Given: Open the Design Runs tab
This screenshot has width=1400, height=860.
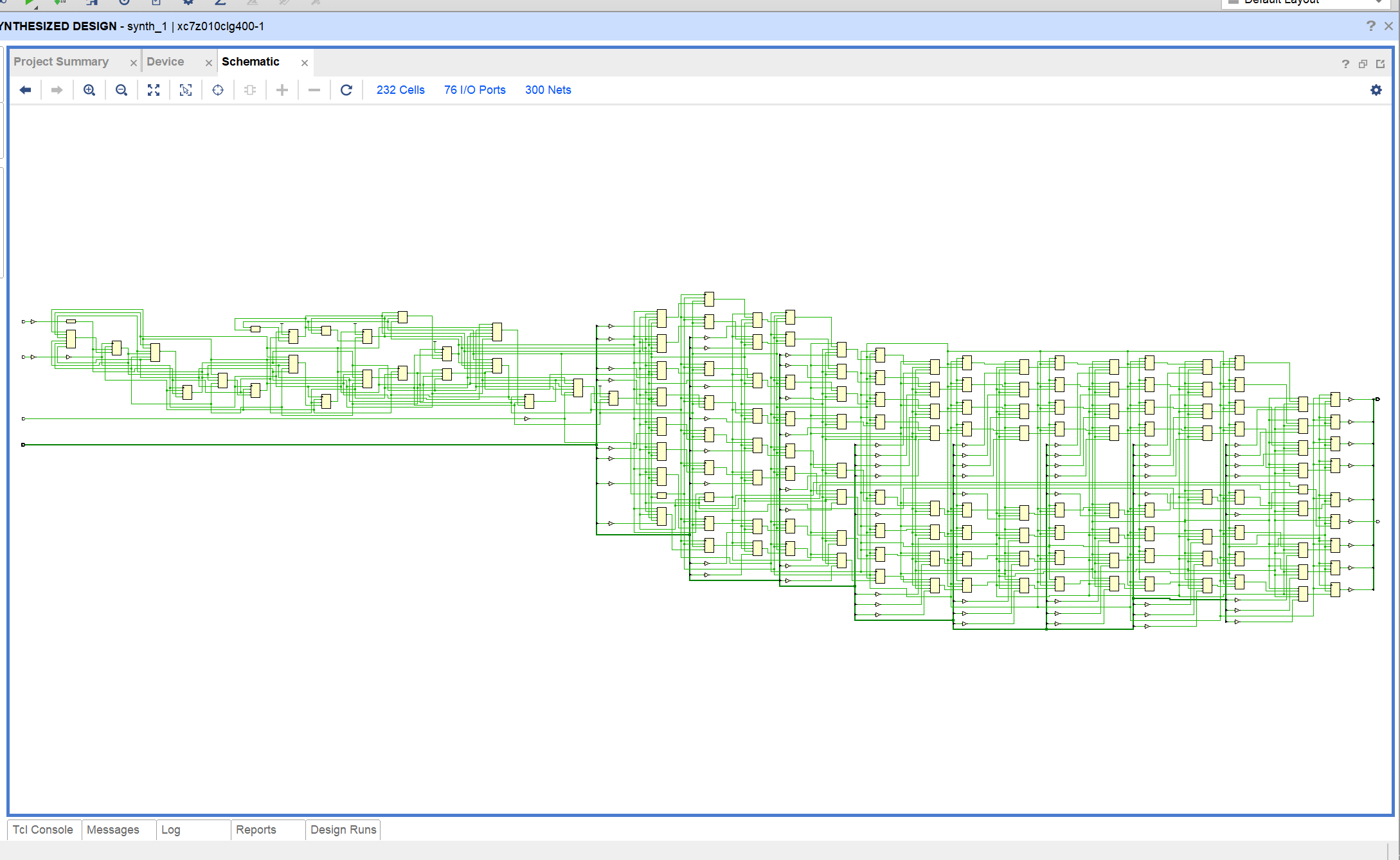Looking at the screenshot, I should tap(343, 830).
